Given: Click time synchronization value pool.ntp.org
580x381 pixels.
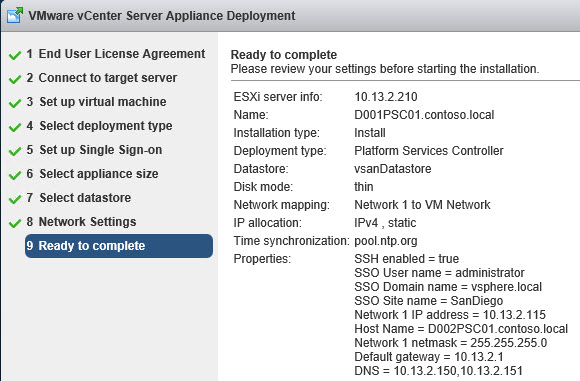Looking at the screenshot, I should click(386, 241).
